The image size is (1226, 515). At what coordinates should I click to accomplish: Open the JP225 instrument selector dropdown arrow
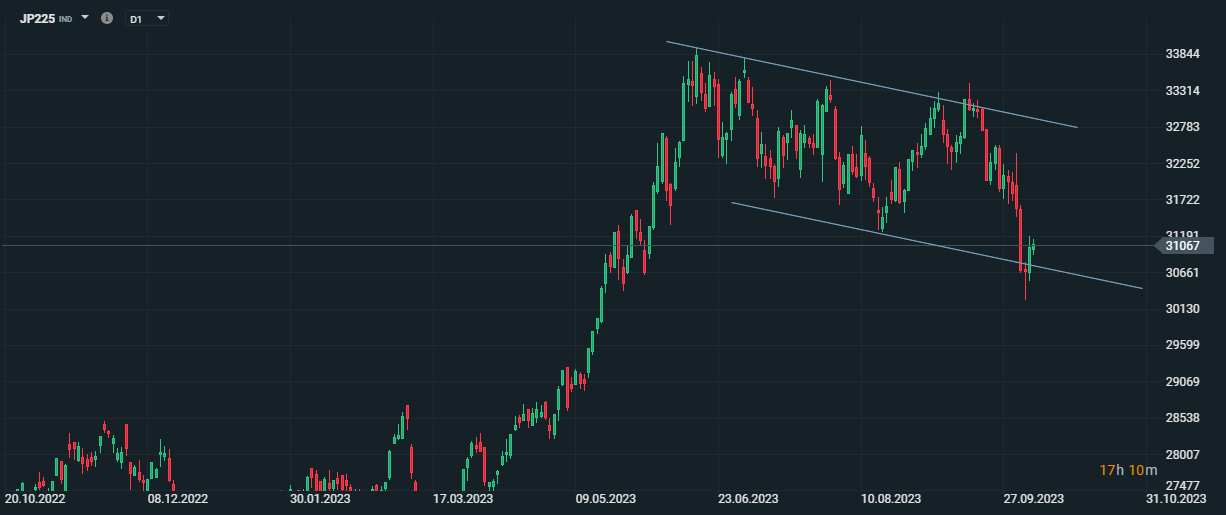point(85,18)
